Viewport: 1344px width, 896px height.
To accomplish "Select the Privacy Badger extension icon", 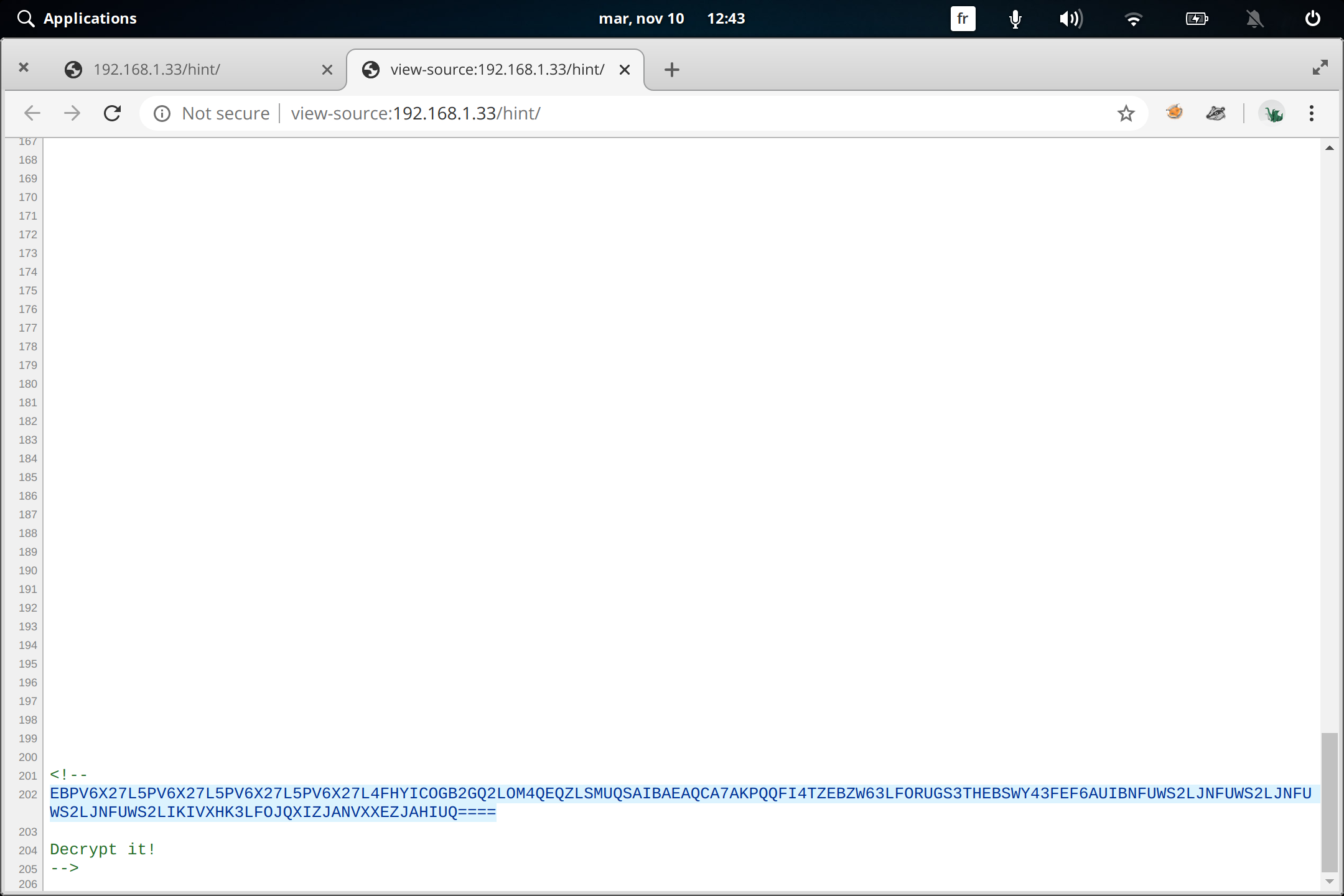I will pyautogui.click(x=1216, y=113).
